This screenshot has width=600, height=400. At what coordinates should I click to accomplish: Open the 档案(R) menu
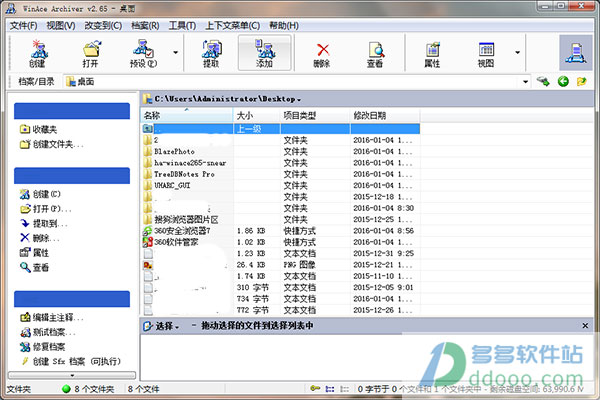pyautogui.click(x=145, y=26)
